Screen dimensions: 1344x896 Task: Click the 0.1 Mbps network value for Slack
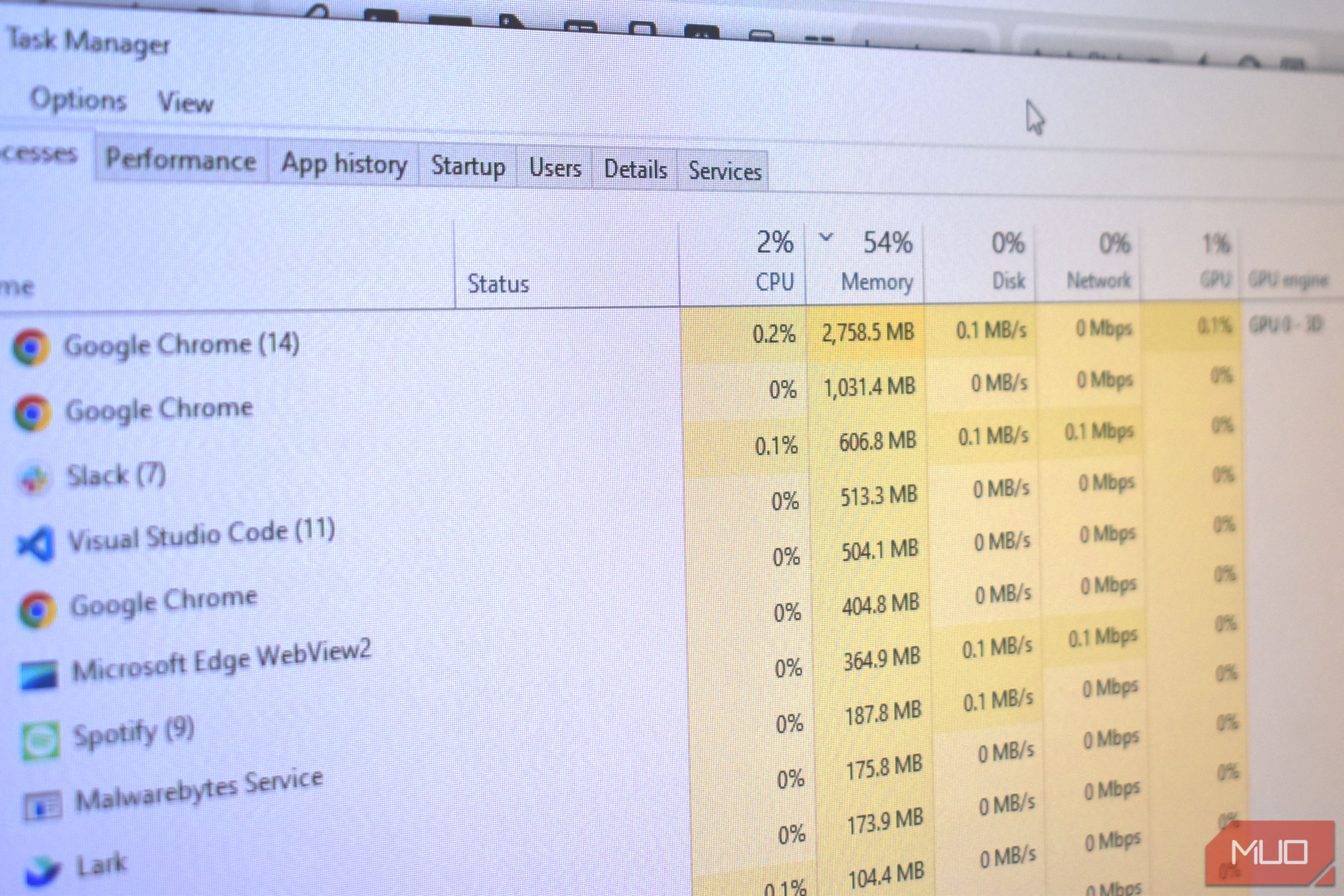[1099, 432]
